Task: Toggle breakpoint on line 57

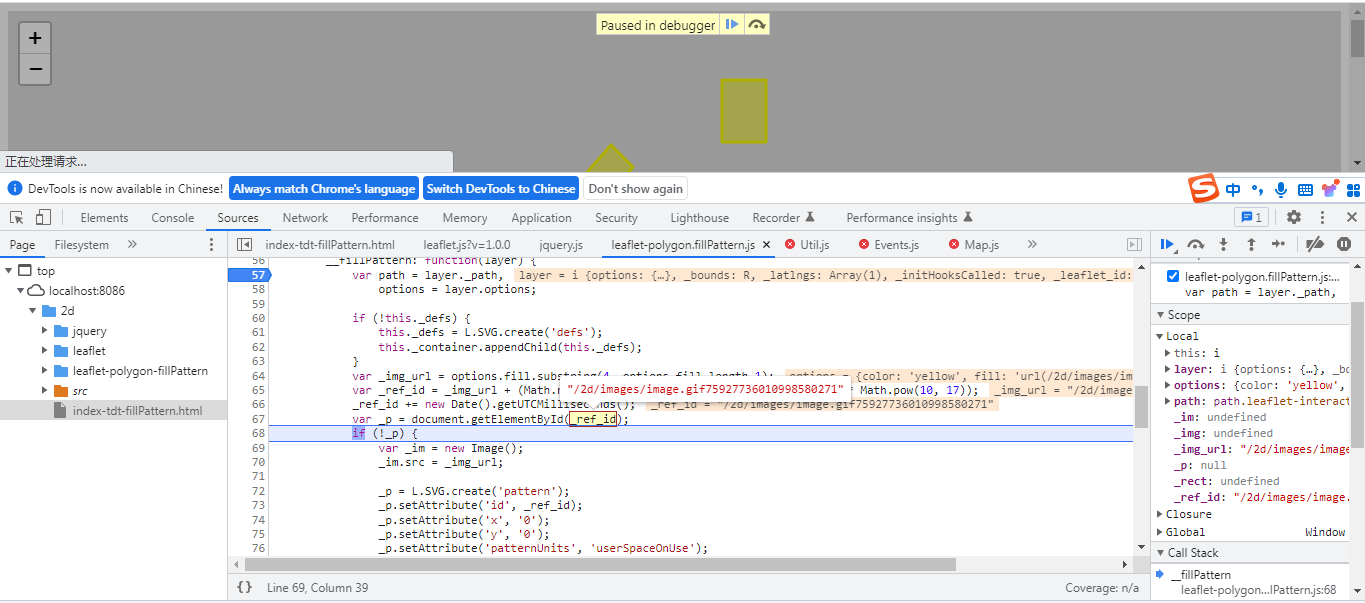Action: point(257,275)
